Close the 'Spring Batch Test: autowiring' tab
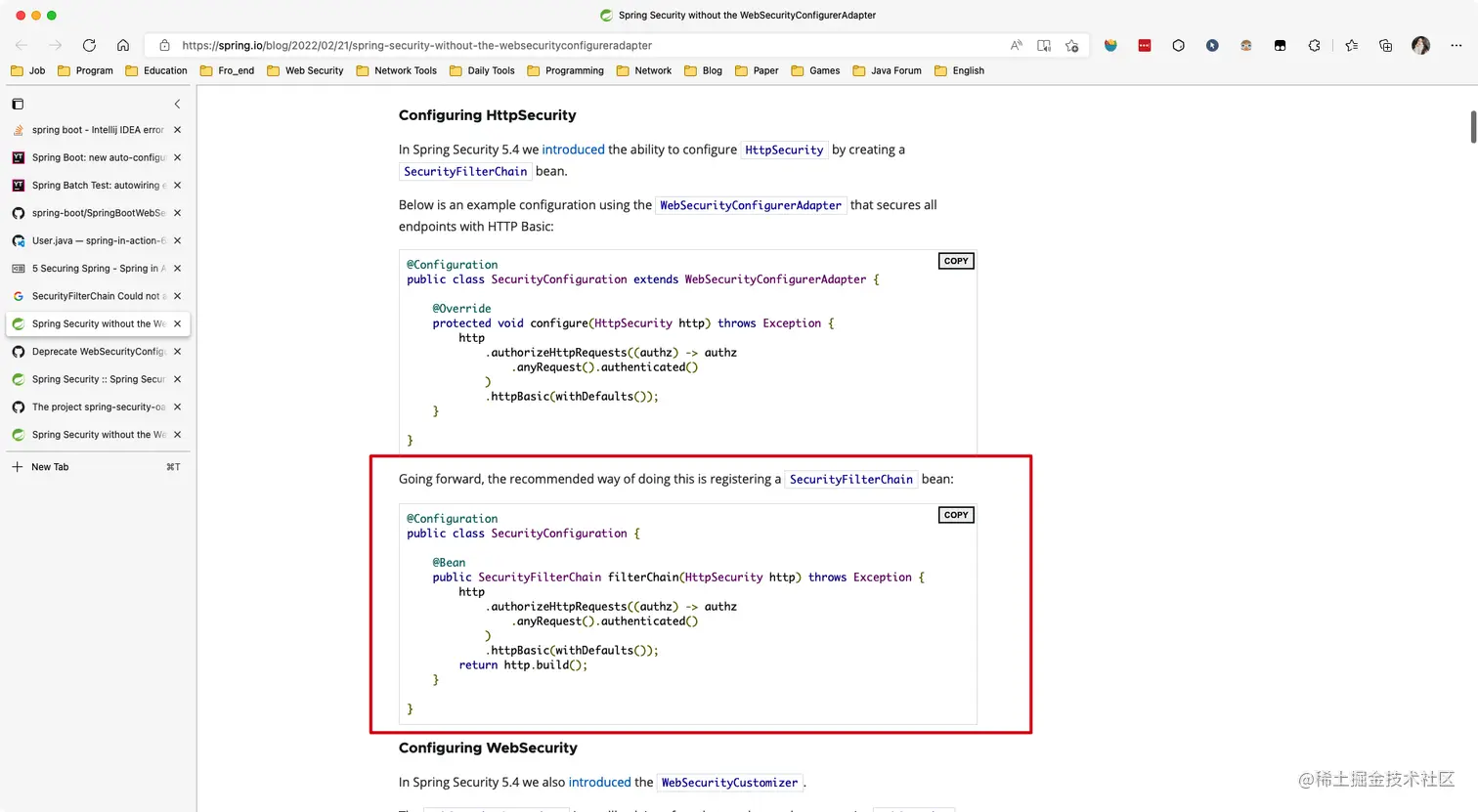This screenshot has height=812, width=1478. [177, 185]
